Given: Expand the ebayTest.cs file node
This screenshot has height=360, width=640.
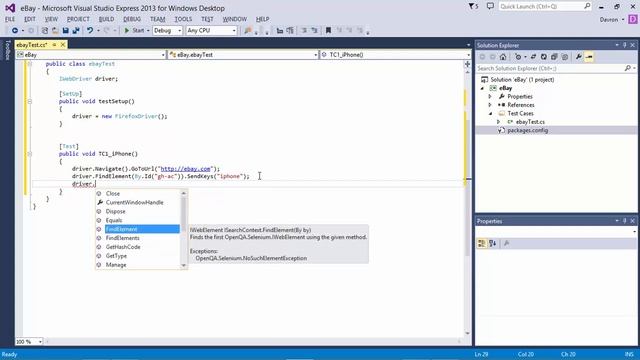Looking at the screenshot, I should [x=498, y=122].
